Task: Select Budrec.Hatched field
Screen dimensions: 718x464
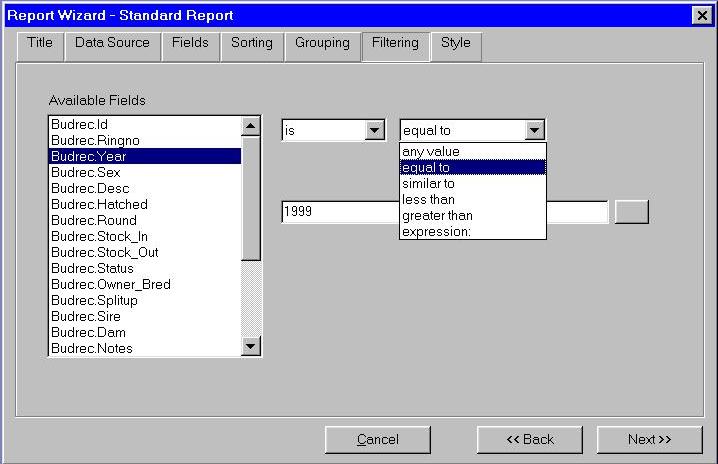Action: (x=145, y=205)
